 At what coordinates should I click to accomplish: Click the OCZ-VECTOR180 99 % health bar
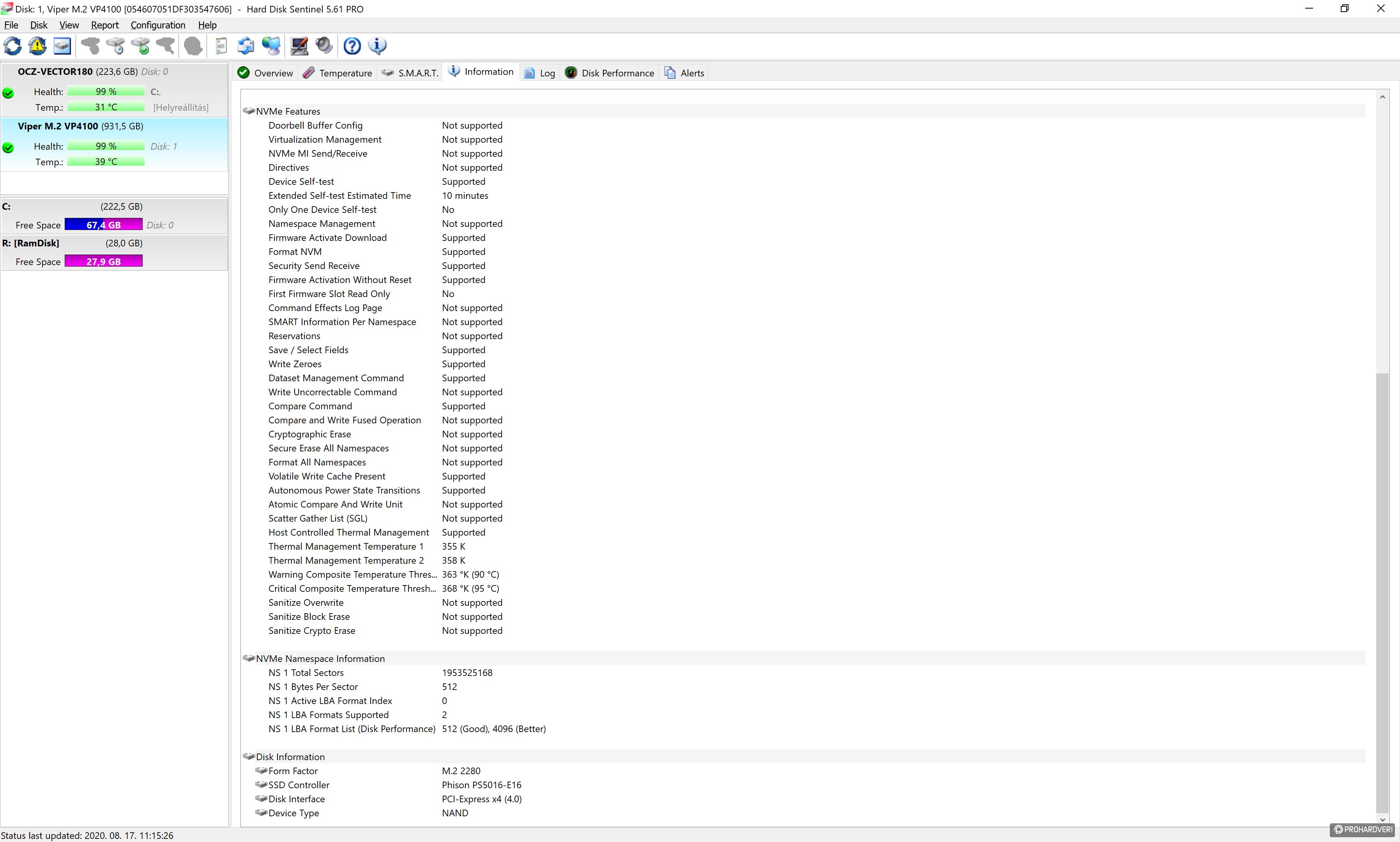106,91
